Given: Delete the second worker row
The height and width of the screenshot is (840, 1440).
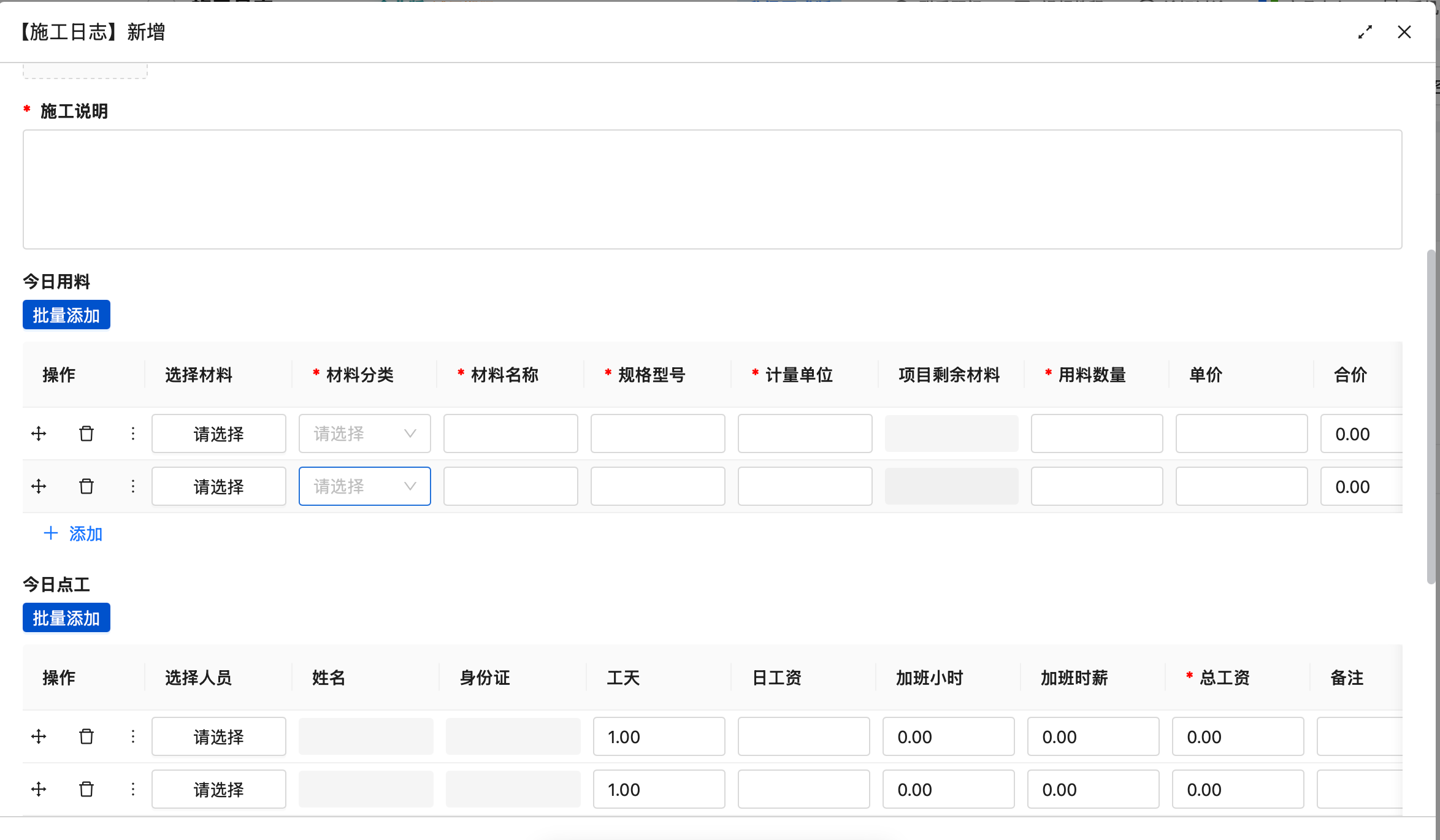Looking at the screenshot, I should tap(86, 789).
